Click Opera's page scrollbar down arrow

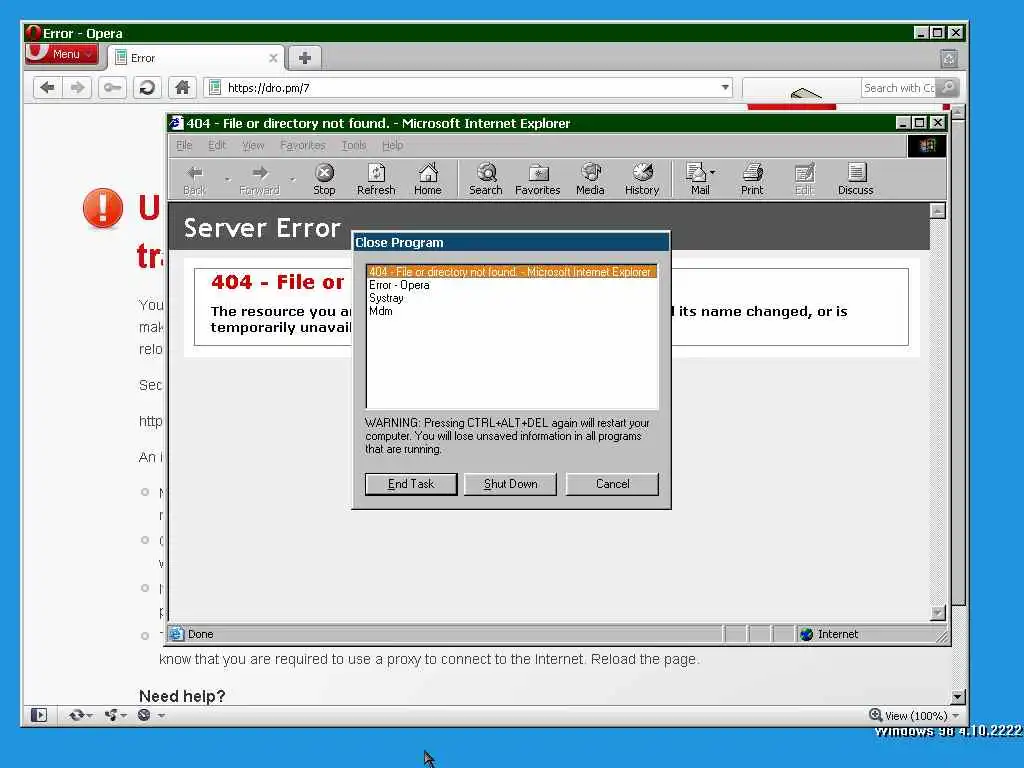click(x=957, y=697)
